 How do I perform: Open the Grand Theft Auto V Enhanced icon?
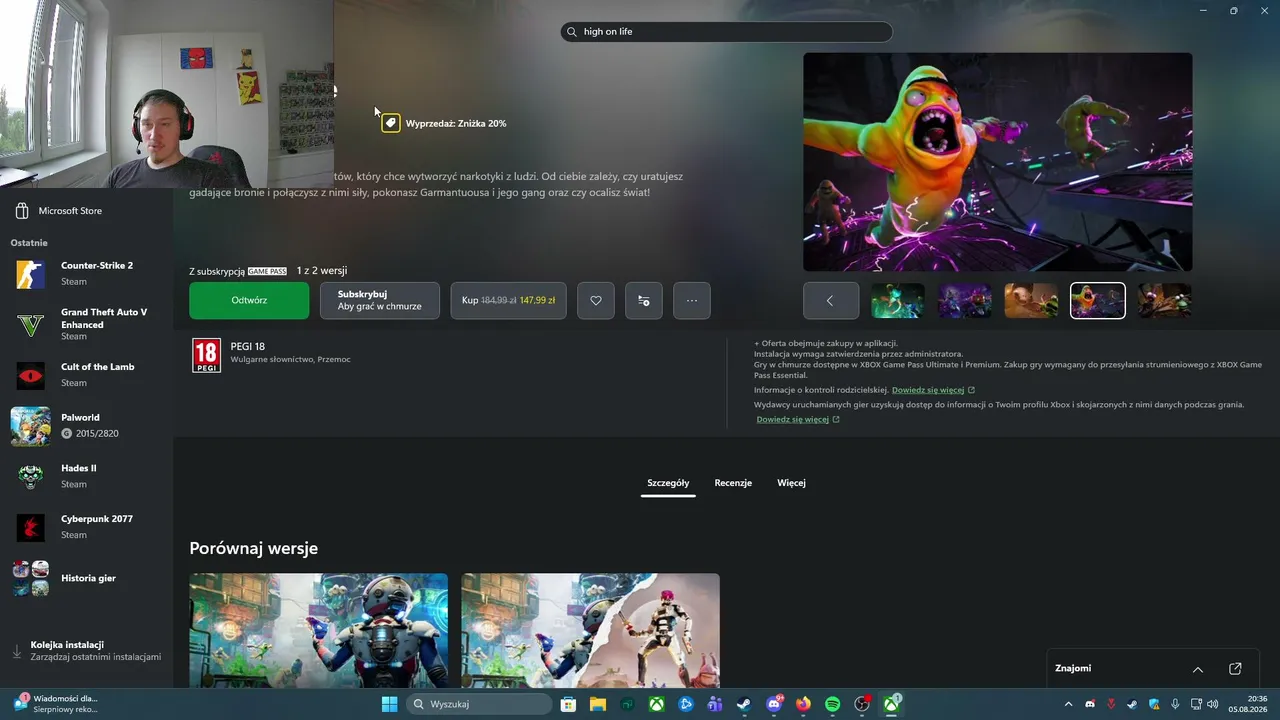(x=31, y=324)
